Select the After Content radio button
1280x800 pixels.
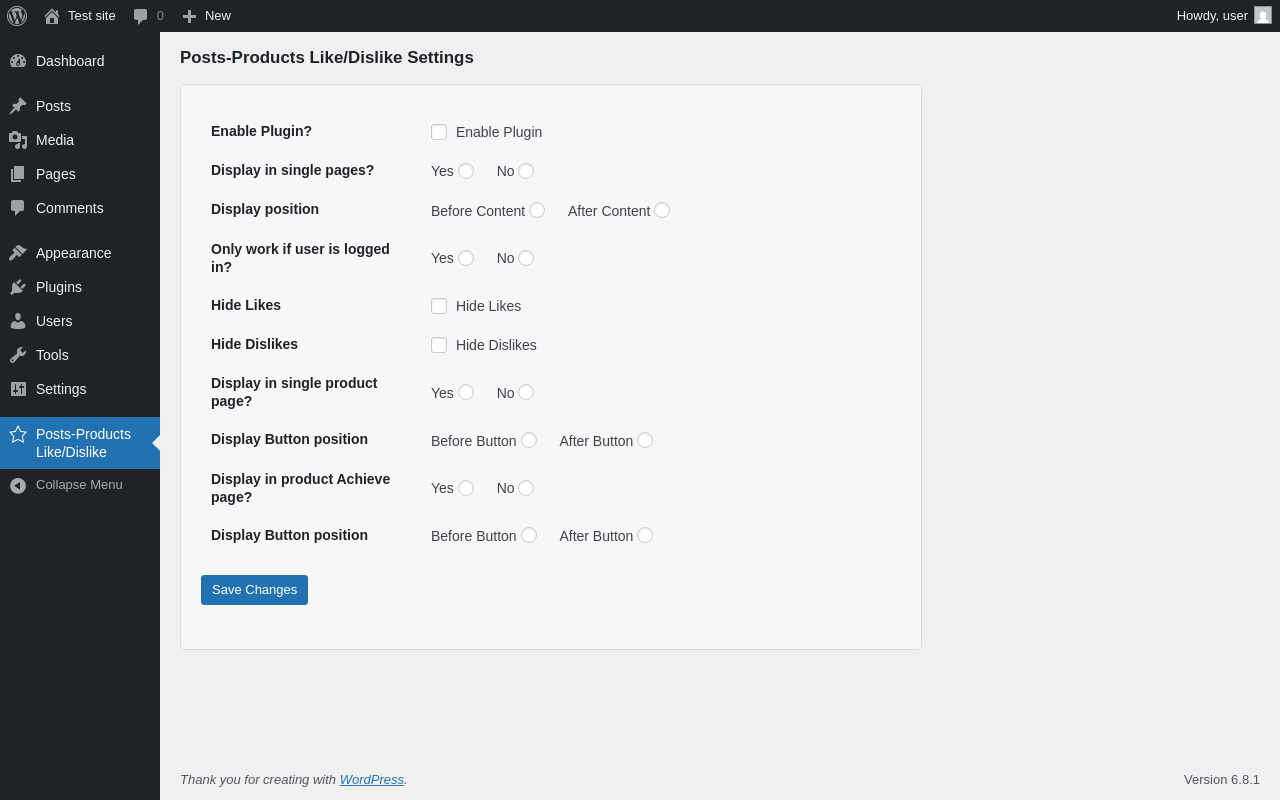pyautogui.click(x=662, y=210)
